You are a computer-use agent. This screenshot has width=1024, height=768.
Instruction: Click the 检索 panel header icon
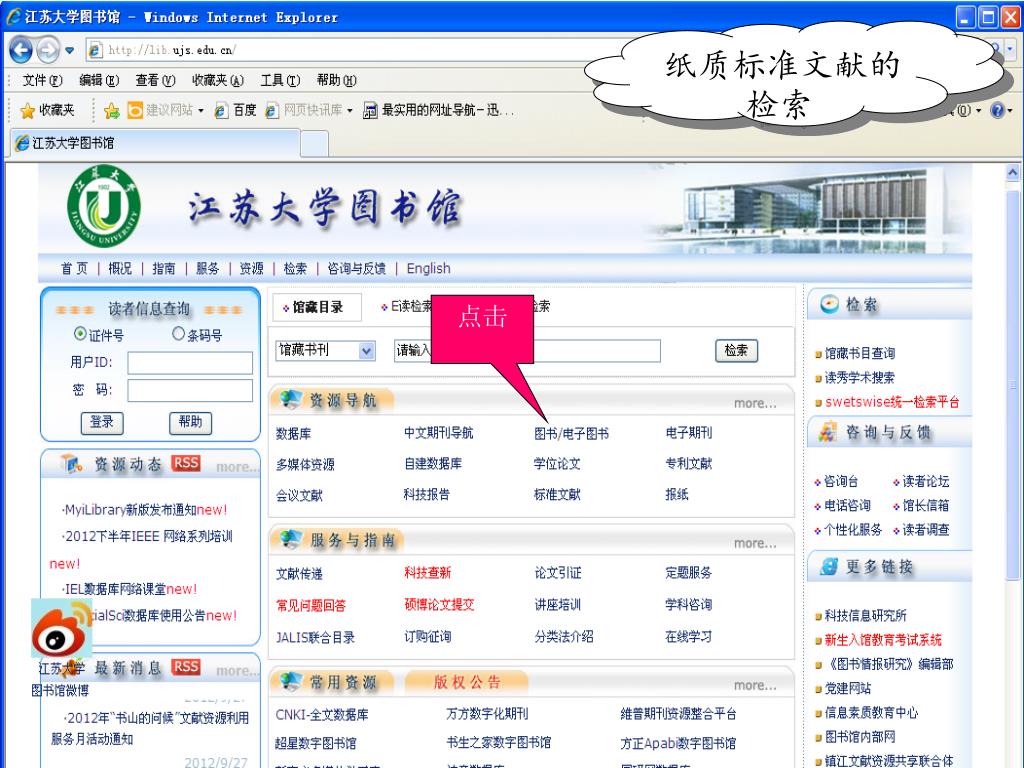(x=829, y=304)
